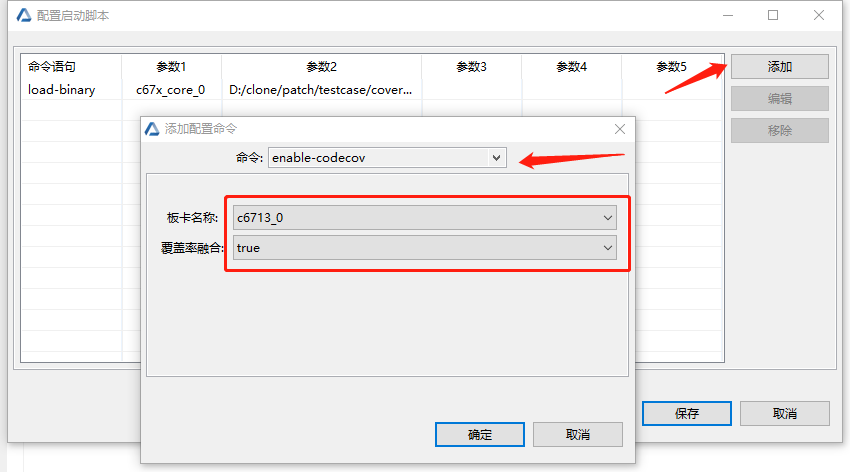Confirm with 确定 in 添加配置命令 dialog
The image size is (850, 472).
[x=480, y=435]
